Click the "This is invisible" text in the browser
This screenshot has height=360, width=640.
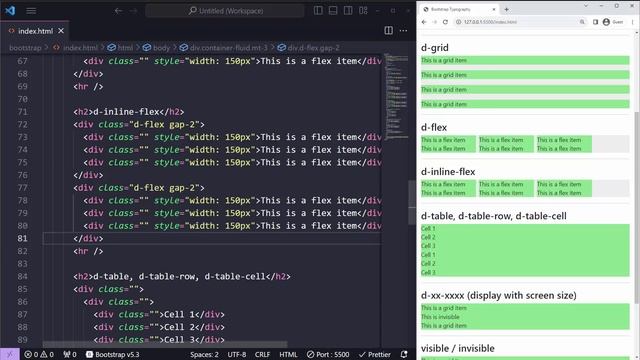440,317
